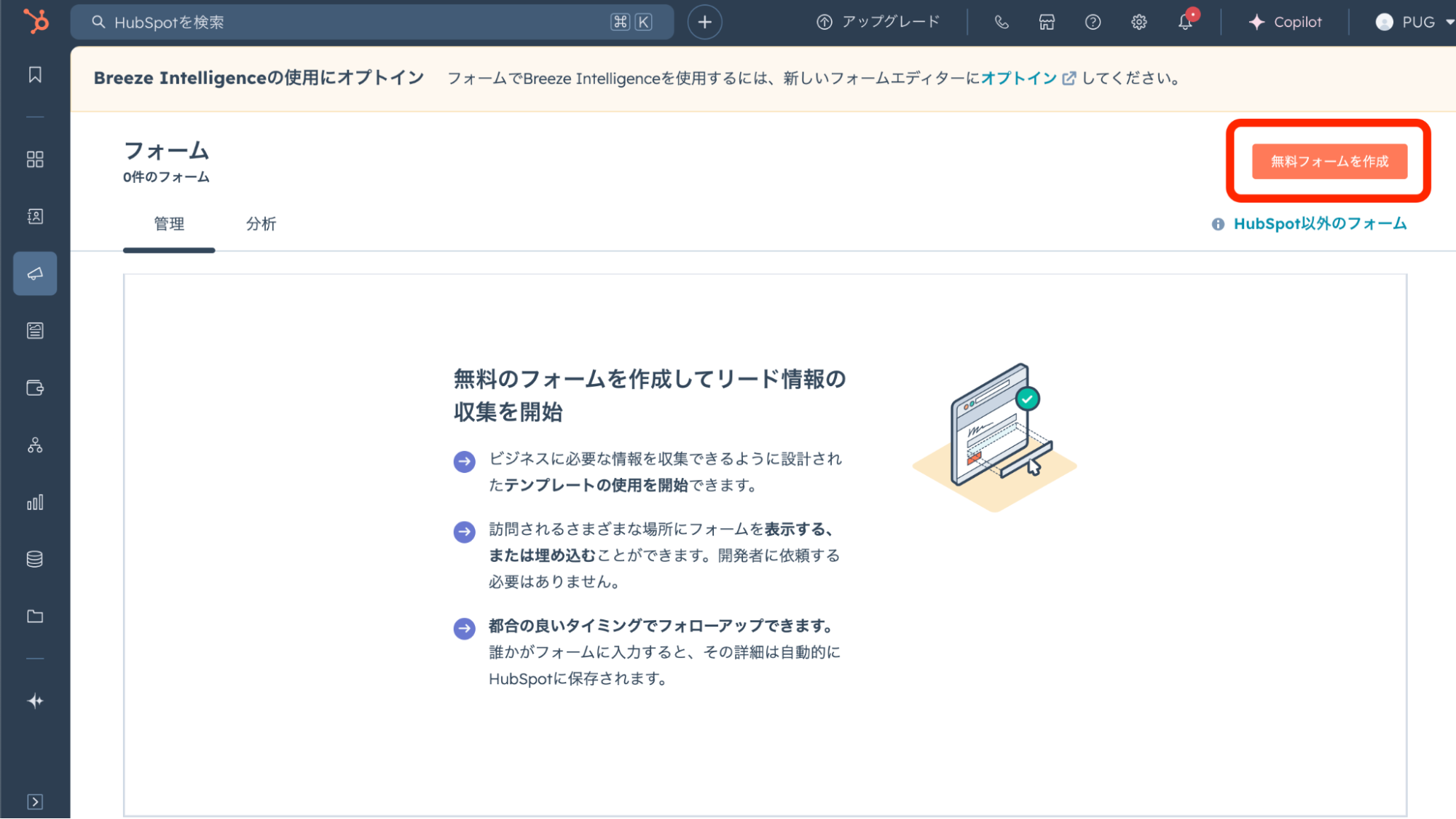Open the Reporting bar chart icon

pos(35,502)
